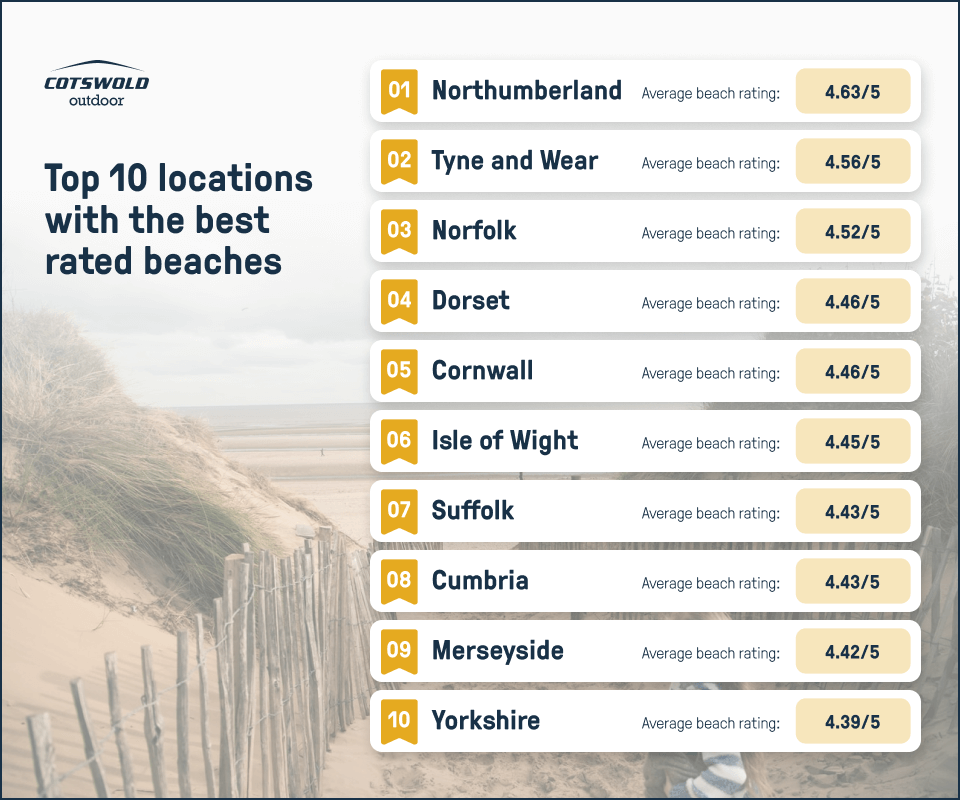Click the 10 rank ribbon badge

[399, 722]
